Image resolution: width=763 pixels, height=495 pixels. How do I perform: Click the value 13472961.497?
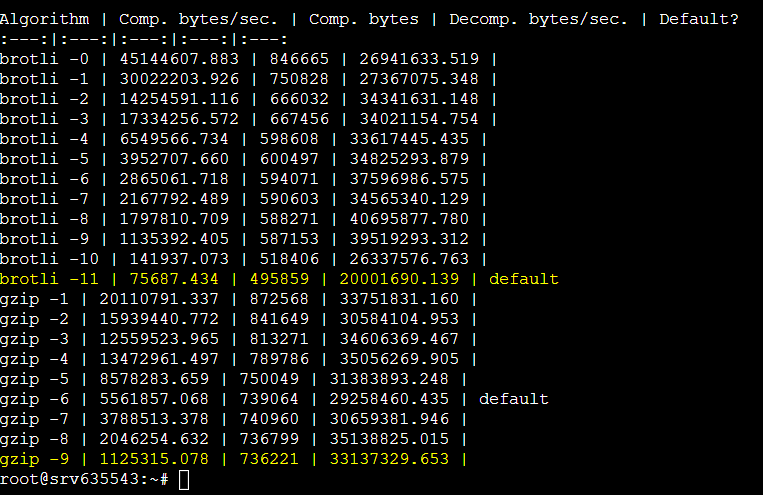pos(159,359)
